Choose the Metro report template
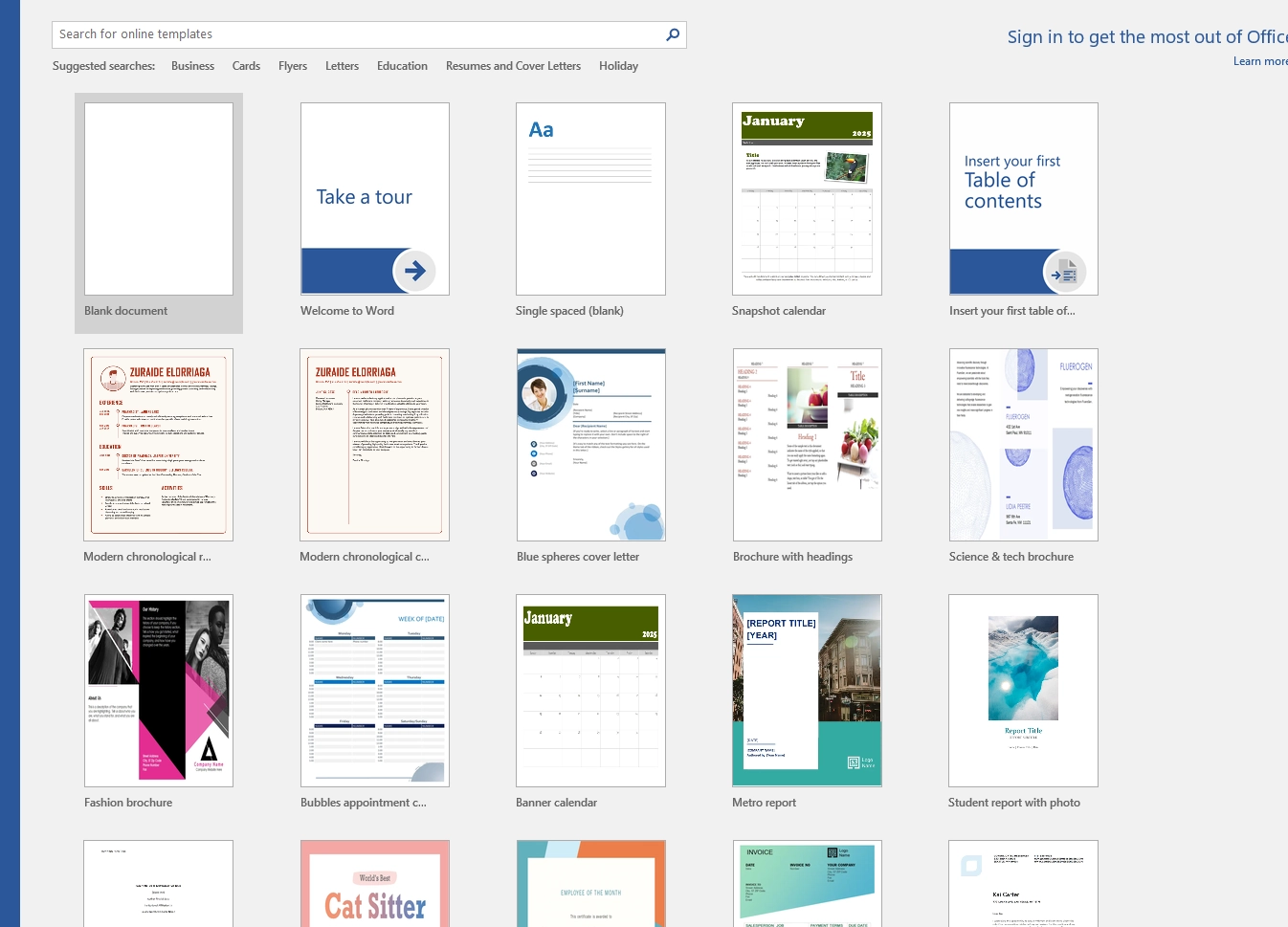This screenshot has height=927, width=1288. 807,691
